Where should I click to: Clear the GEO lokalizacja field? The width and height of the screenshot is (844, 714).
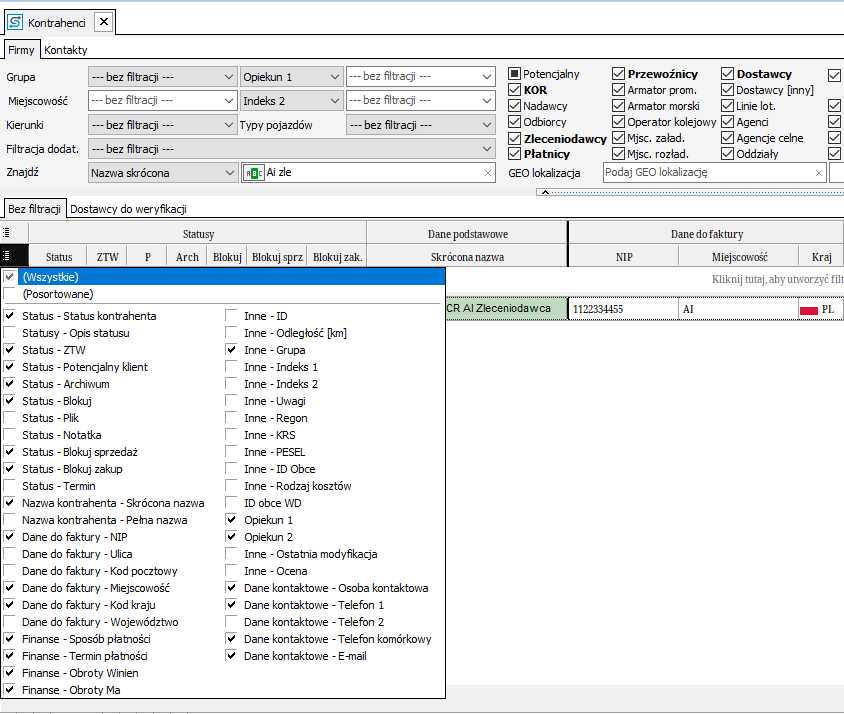pos(818,173)
